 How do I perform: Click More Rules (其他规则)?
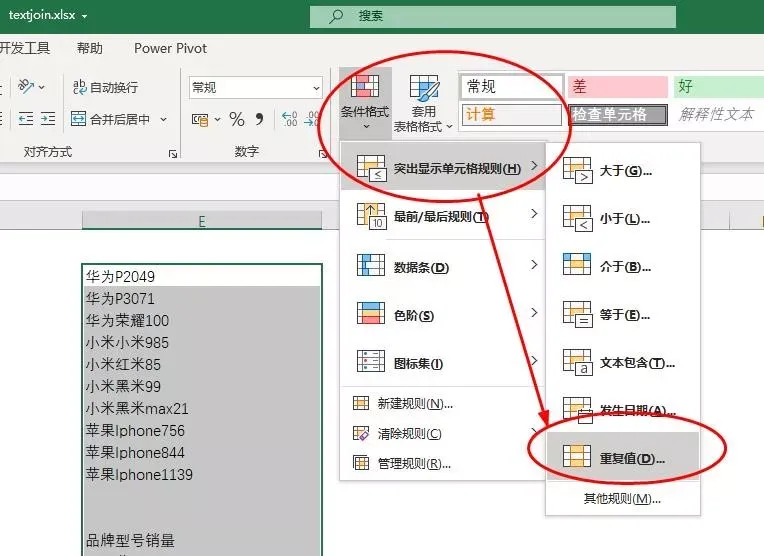[622, 498]
